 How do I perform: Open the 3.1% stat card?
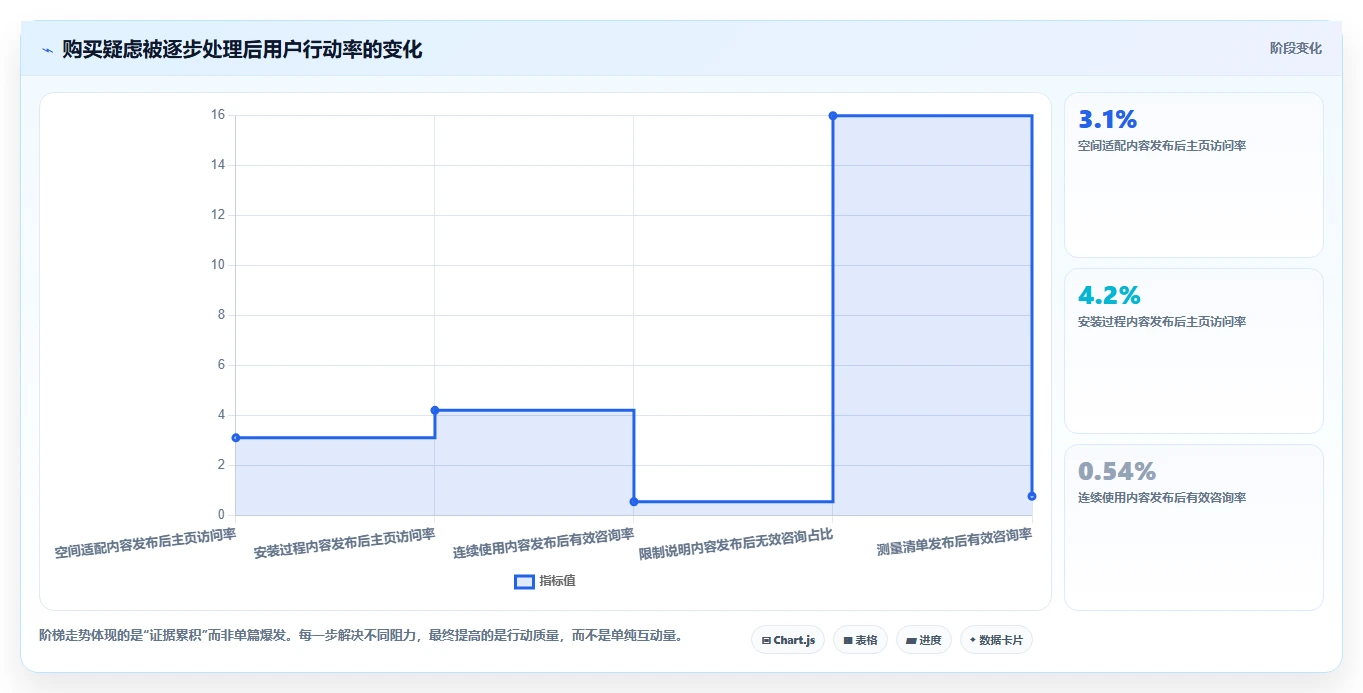(1193, 175)
